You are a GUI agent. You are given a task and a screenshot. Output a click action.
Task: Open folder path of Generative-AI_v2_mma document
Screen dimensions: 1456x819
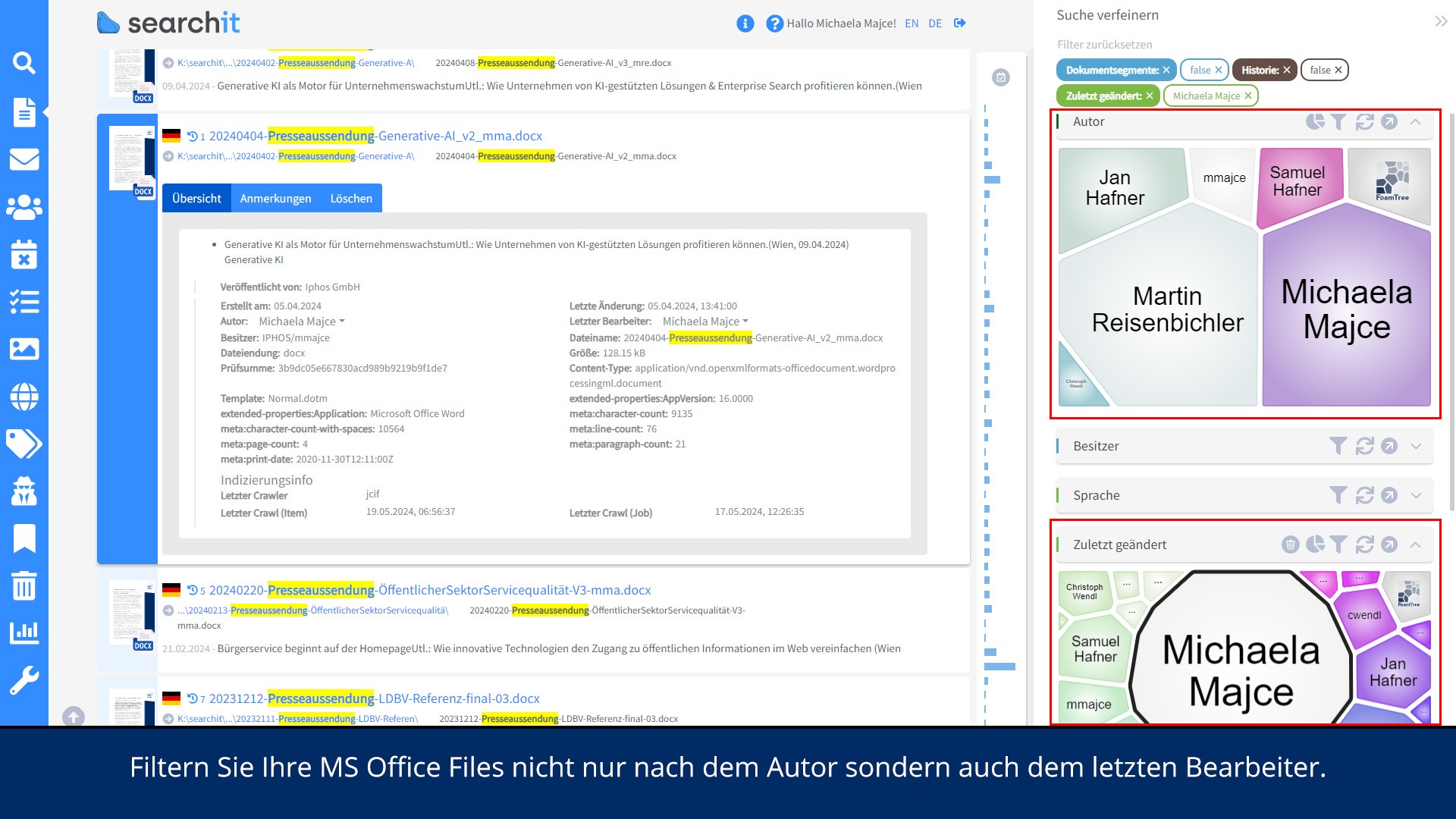[x=296, y=156]
